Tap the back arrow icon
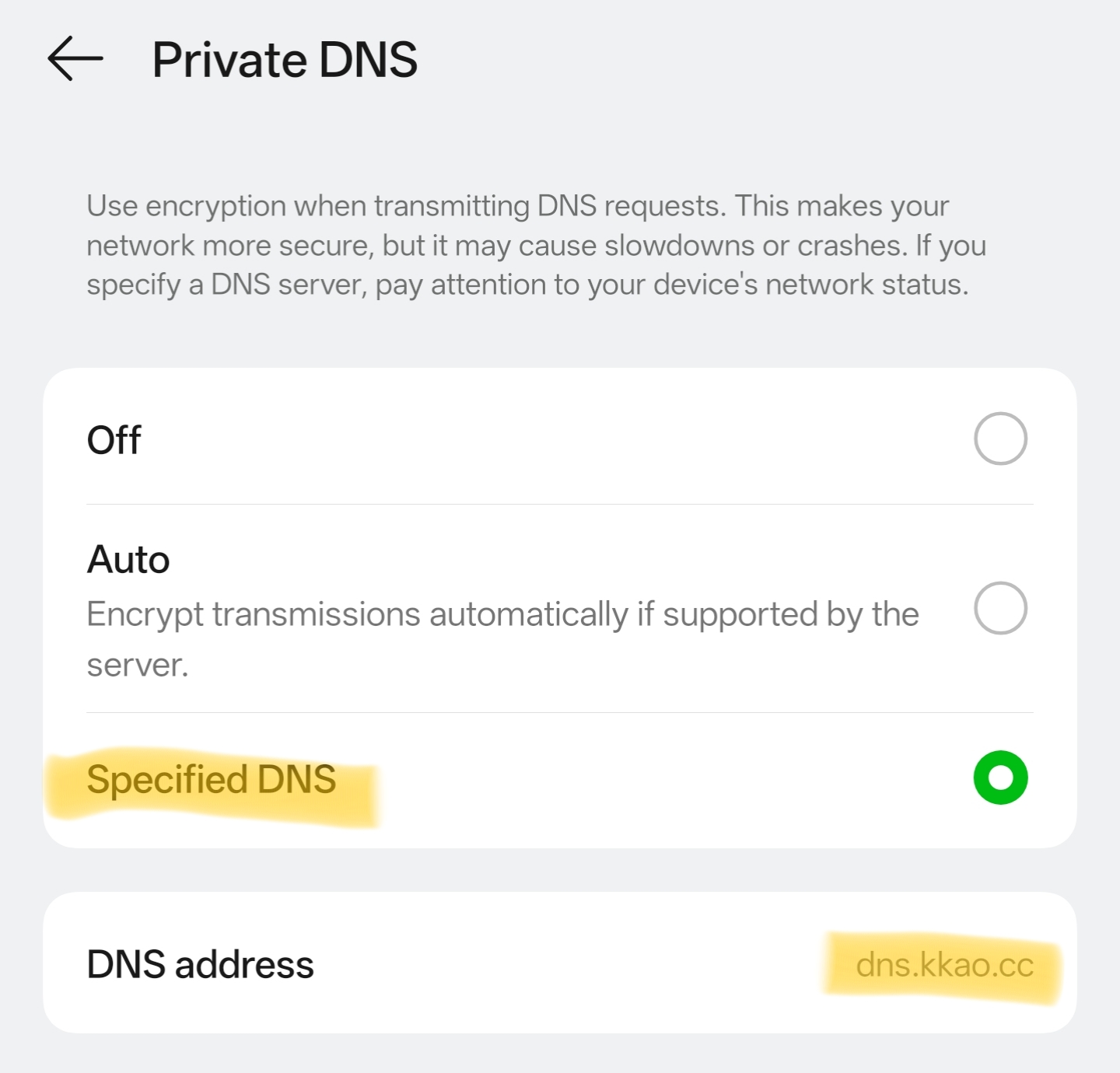Image resolution: width=1120 pixels, height=1073 pixels. 75,58
